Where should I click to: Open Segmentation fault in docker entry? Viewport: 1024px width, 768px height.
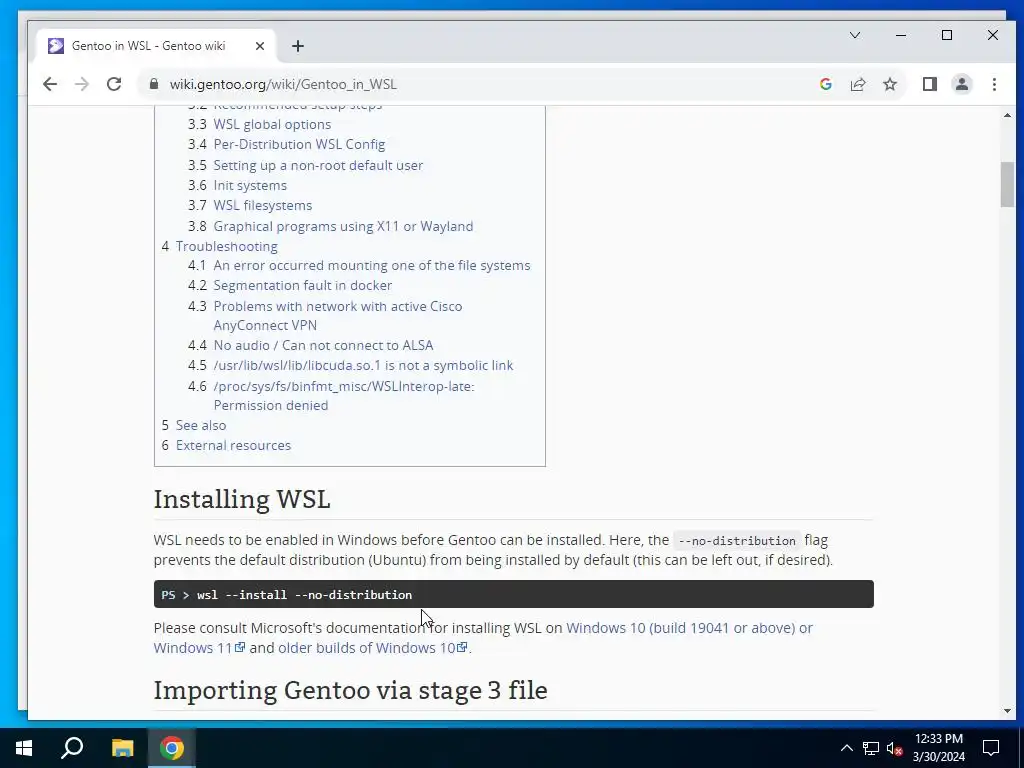pyautogui.click(x=302, y=285)
